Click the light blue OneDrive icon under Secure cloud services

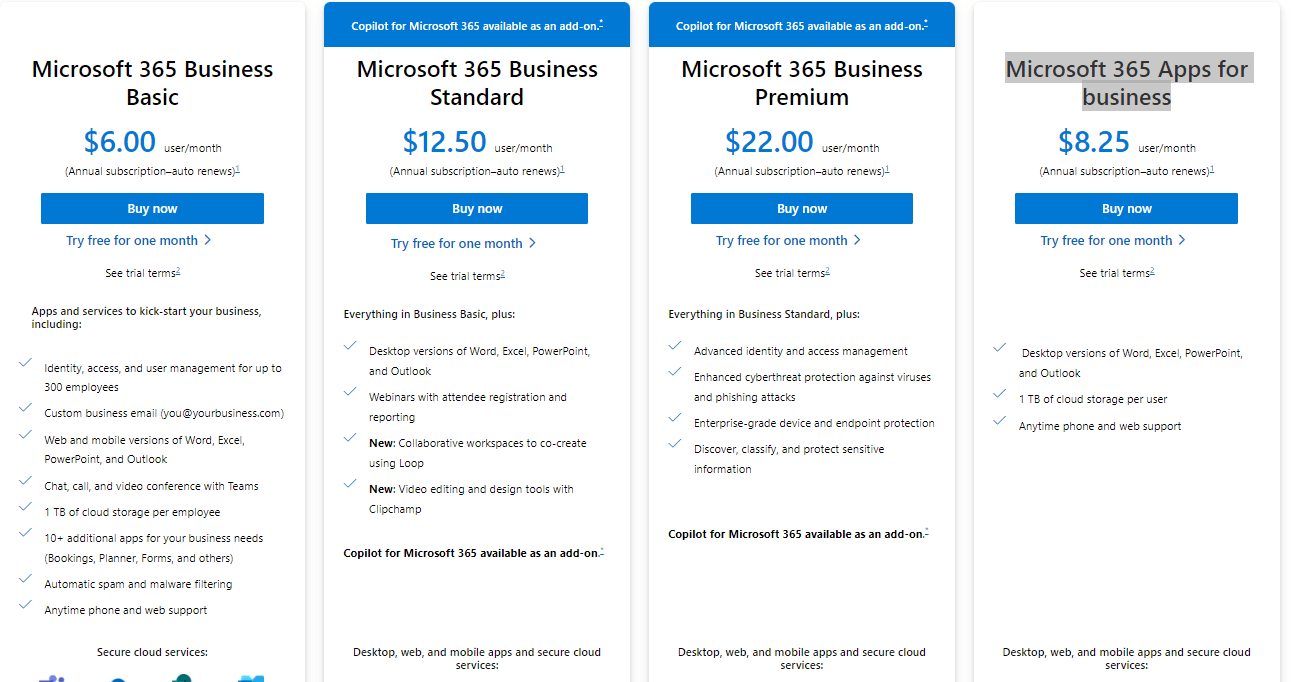coord(250,678)
